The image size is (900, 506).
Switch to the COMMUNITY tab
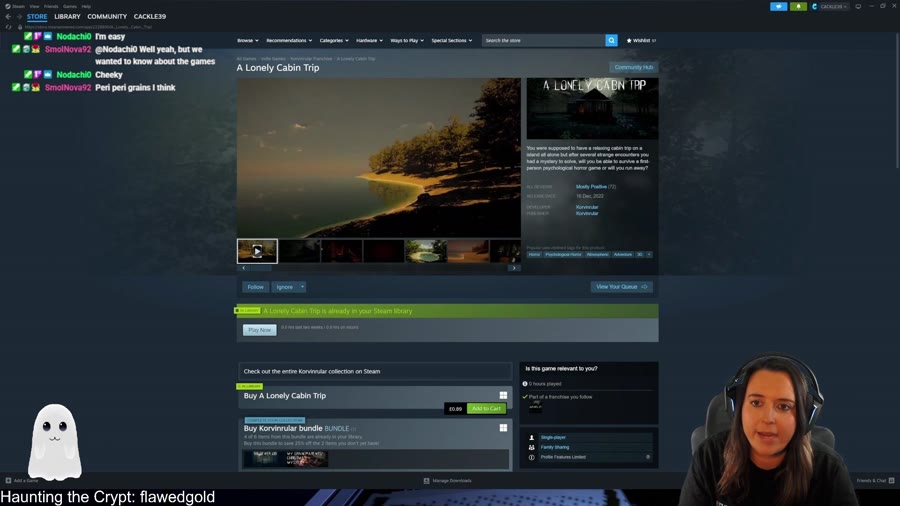tap(107, 17)
